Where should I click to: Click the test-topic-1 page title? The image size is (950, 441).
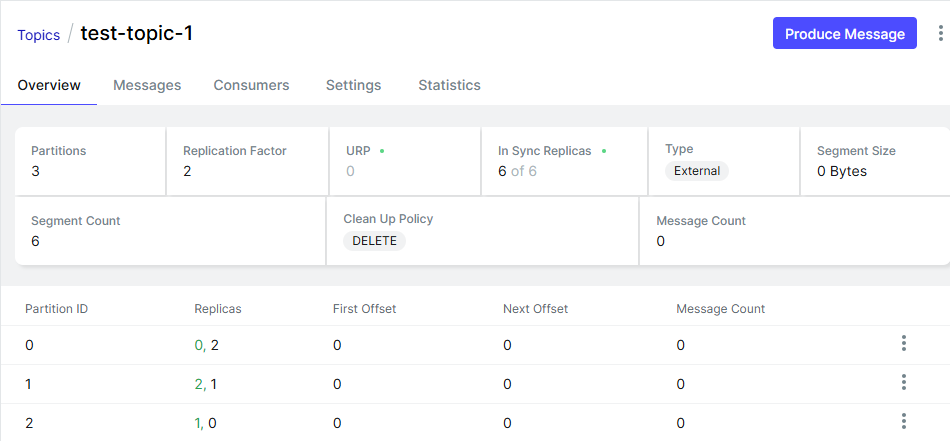pos(136,33)
